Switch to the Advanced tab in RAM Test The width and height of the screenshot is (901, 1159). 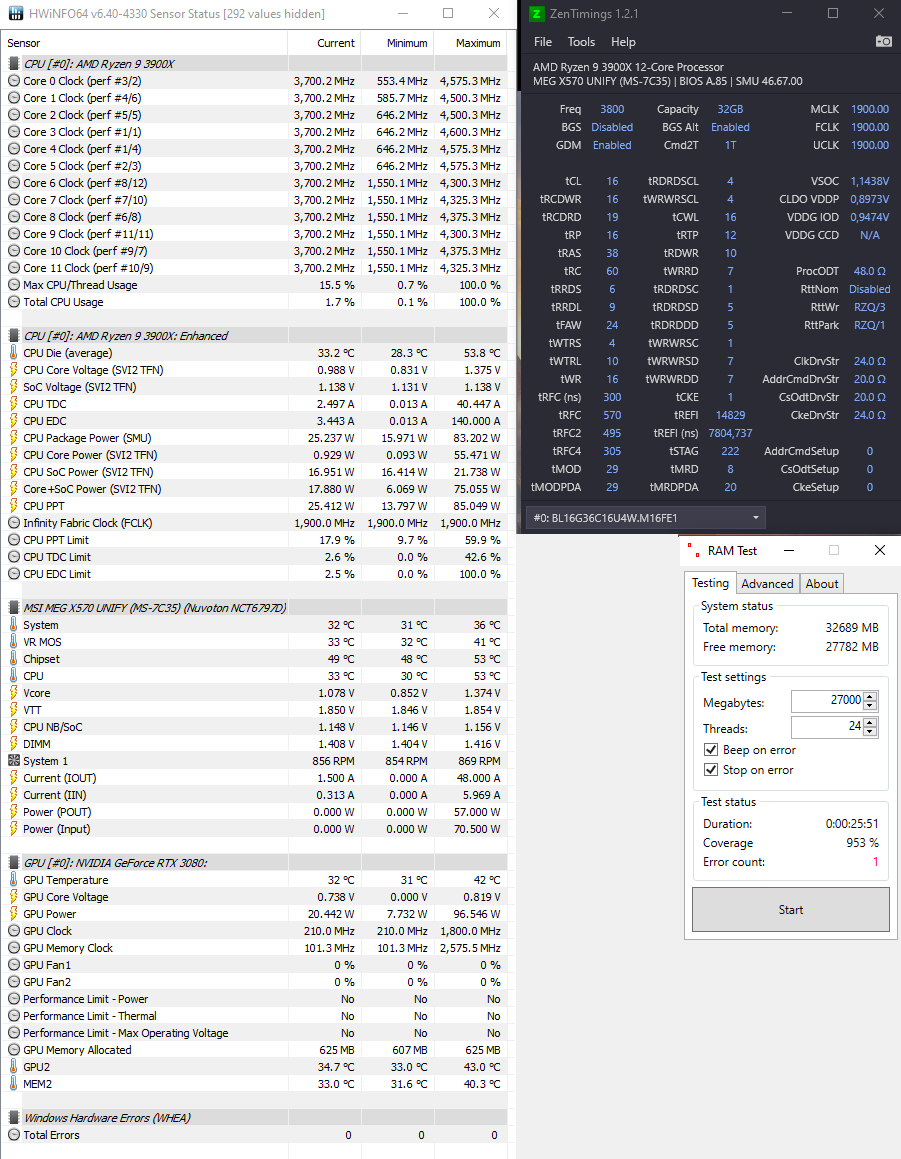click(767, 584)
